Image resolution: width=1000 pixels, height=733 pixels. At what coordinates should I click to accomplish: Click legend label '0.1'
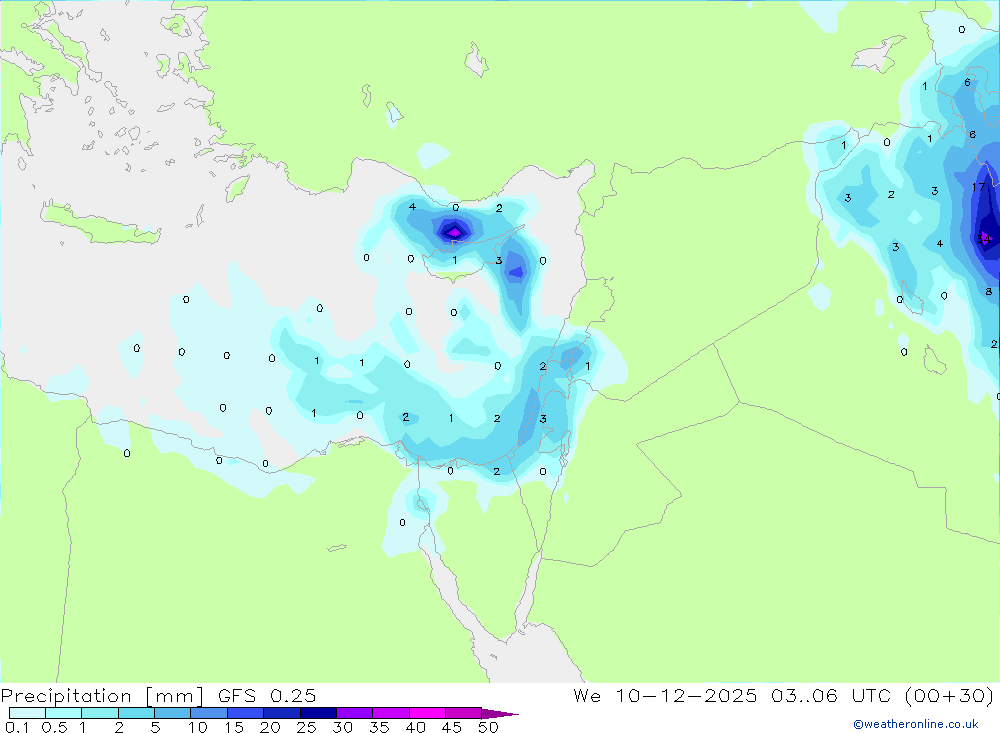click(17, 727)
